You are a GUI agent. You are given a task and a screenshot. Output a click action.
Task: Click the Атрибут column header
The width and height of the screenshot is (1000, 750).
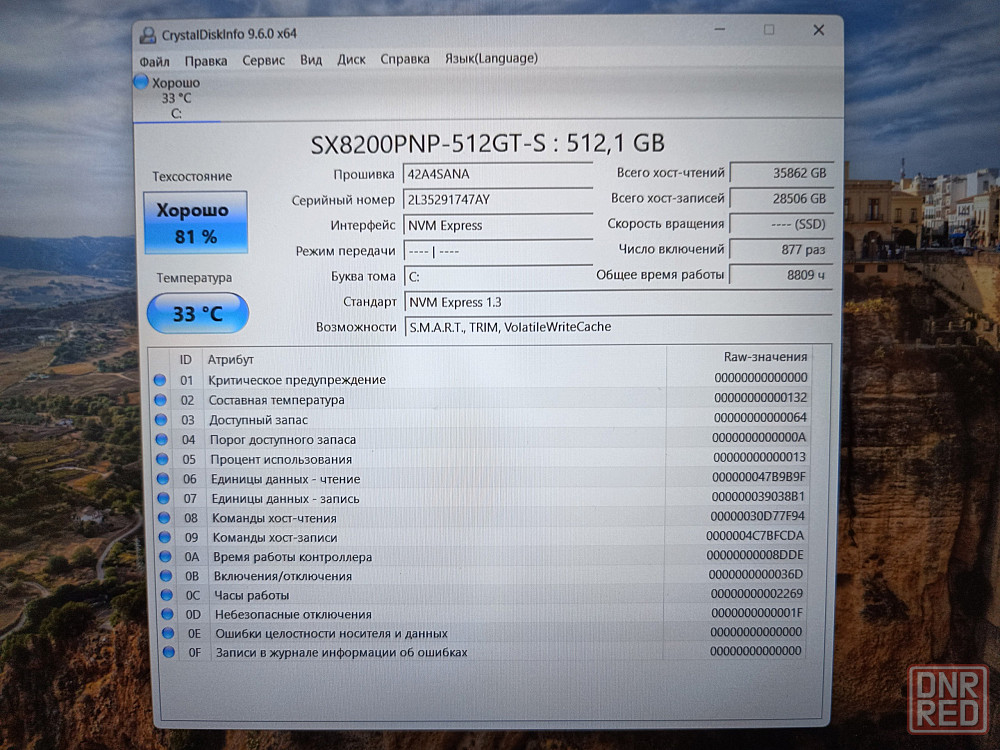(x=230, y=360)
